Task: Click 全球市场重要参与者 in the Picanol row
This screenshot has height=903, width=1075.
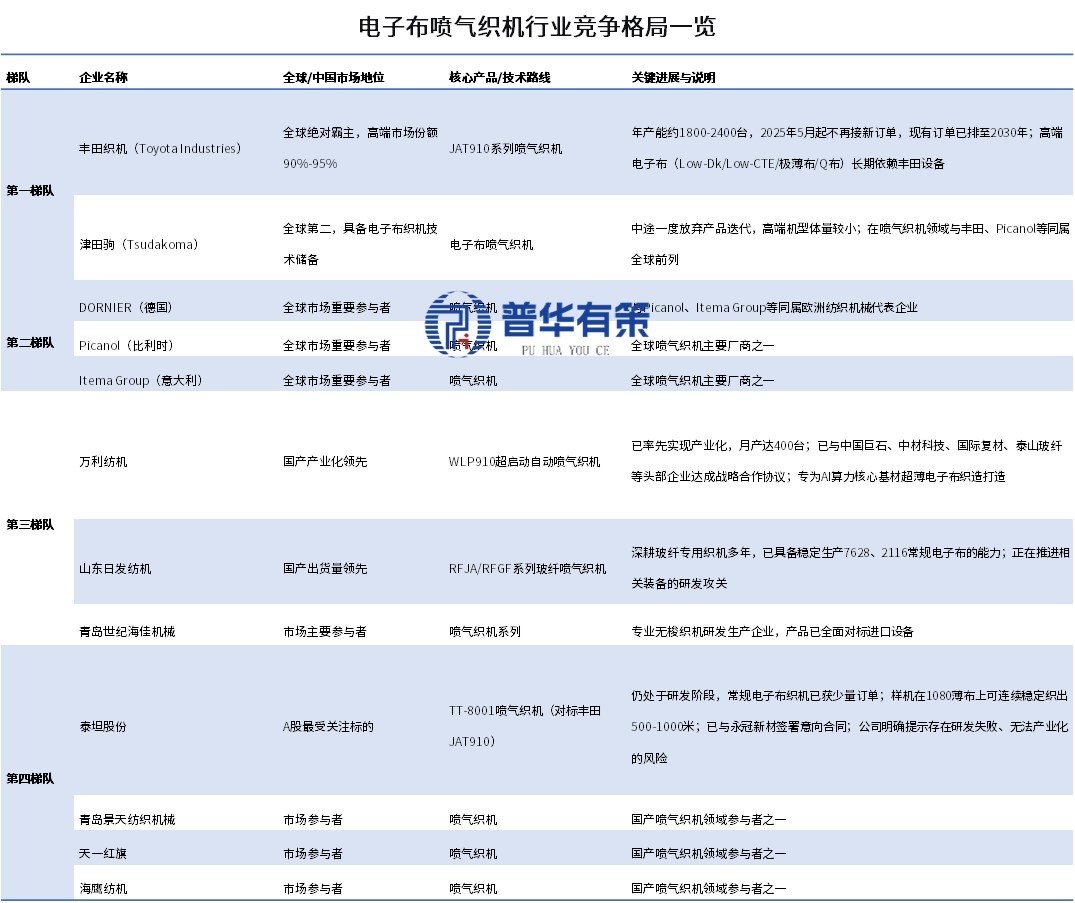Action: coord(337,346)
